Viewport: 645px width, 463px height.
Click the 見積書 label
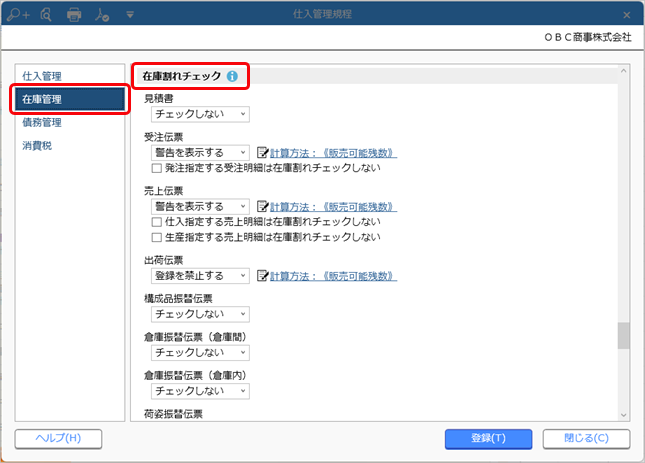158,98
